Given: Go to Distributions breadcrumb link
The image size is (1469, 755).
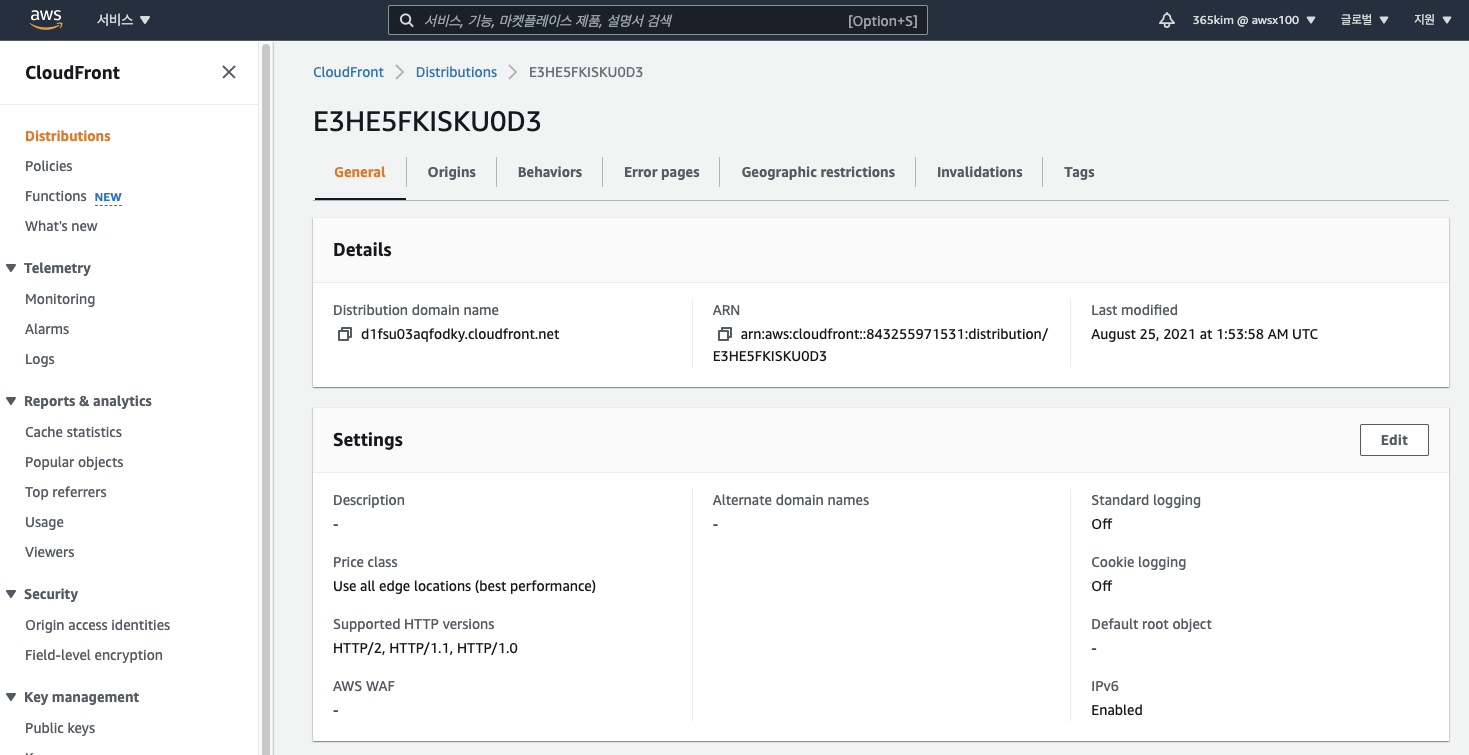Looking at the screenshot, I should [x=456, y=72].
